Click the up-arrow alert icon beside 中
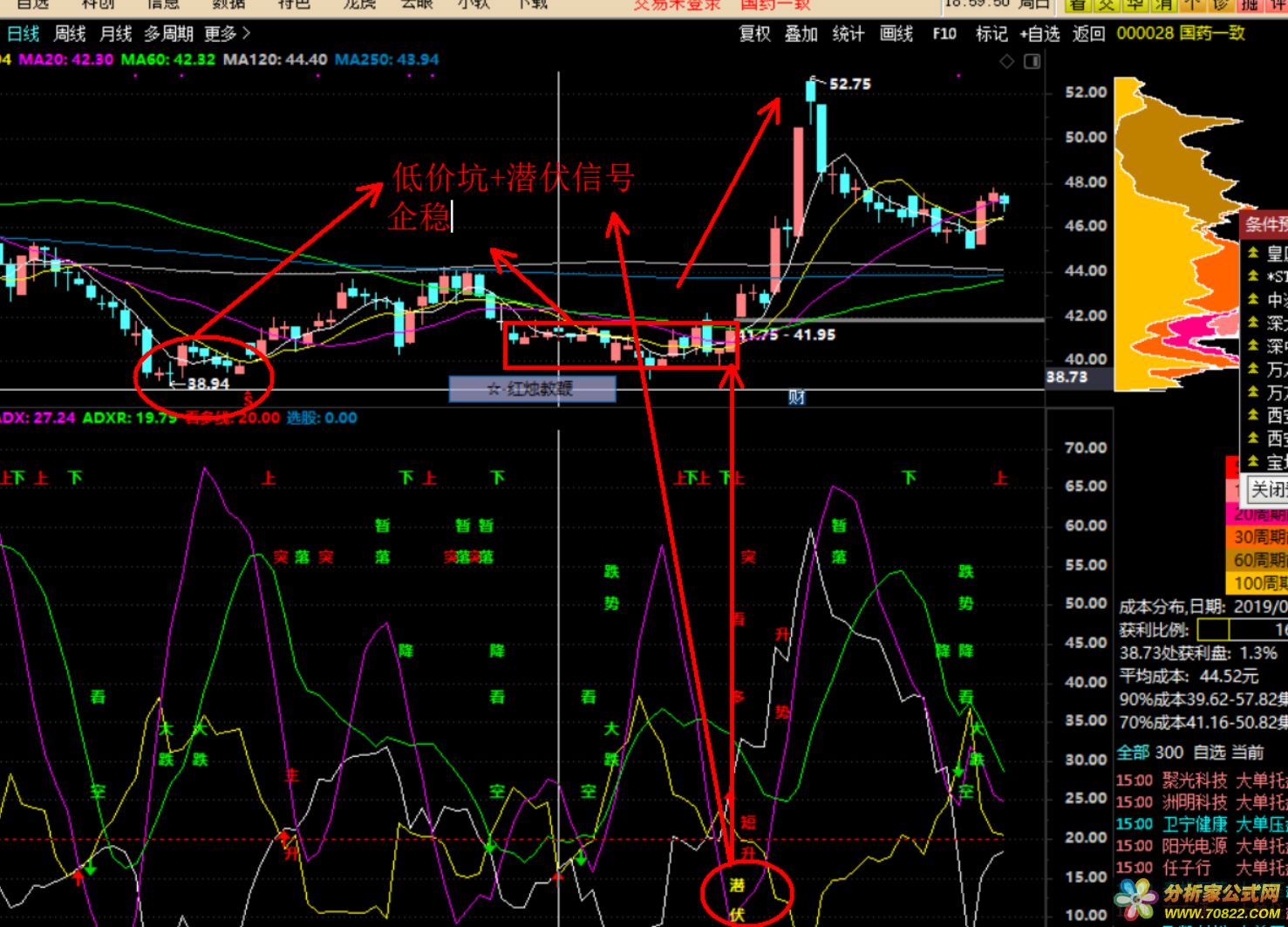 pyautogui.click(x=1253, y=299)
